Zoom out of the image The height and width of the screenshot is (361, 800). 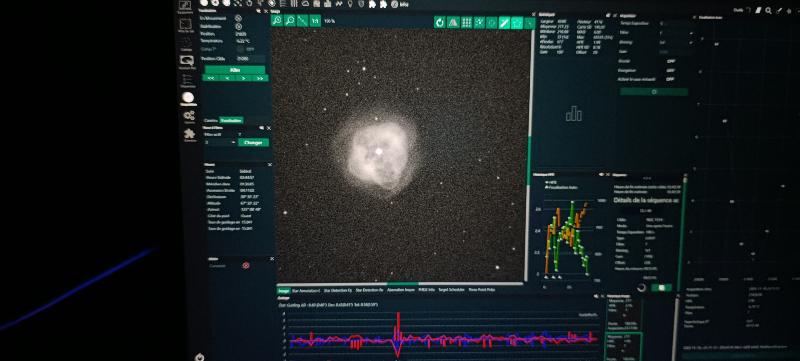click(x=290, y=21)
